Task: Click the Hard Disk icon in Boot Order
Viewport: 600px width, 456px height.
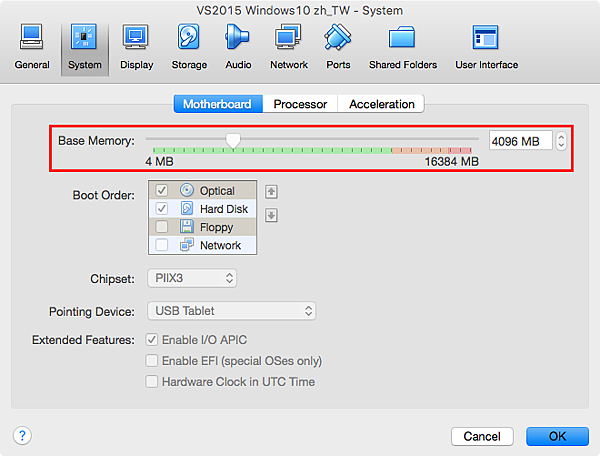Action: 187,208
